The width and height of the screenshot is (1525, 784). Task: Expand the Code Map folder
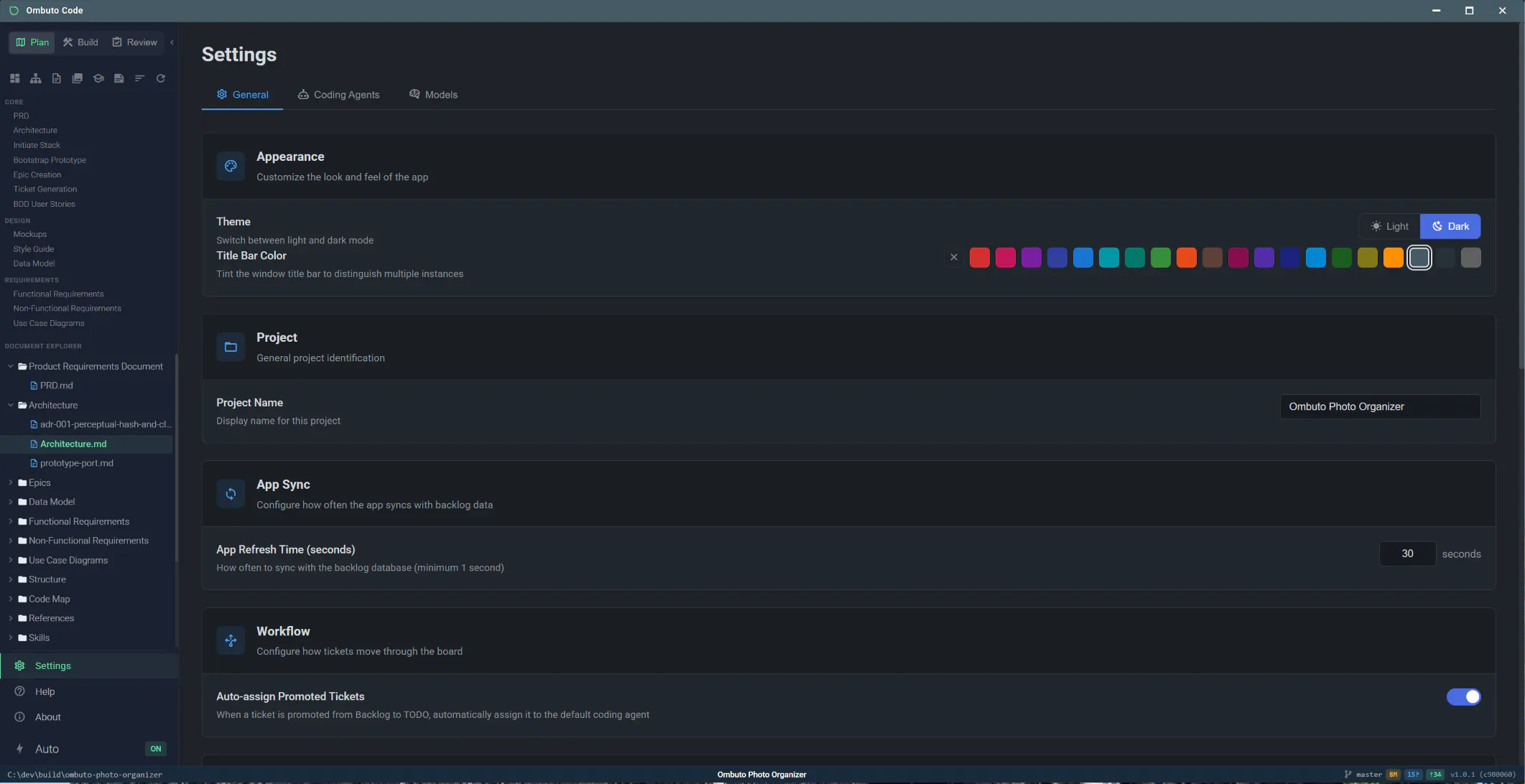11,599
